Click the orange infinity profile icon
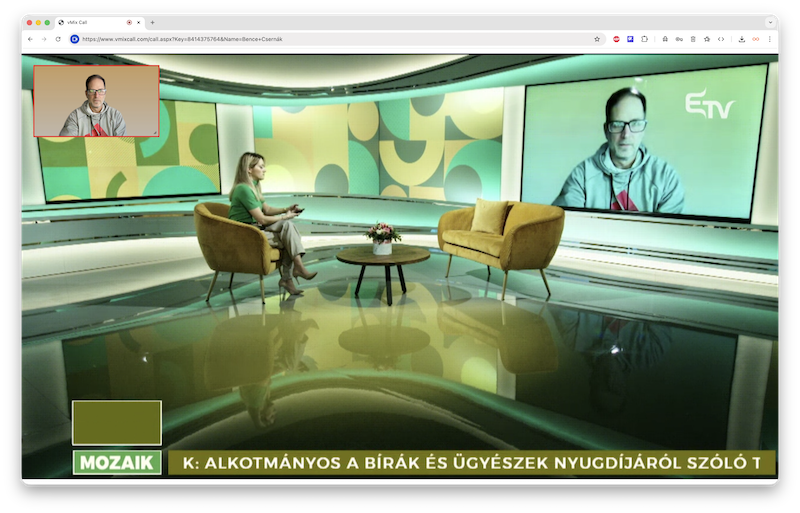Viewport: 800px width, 513px height. [x=756, y=39]
